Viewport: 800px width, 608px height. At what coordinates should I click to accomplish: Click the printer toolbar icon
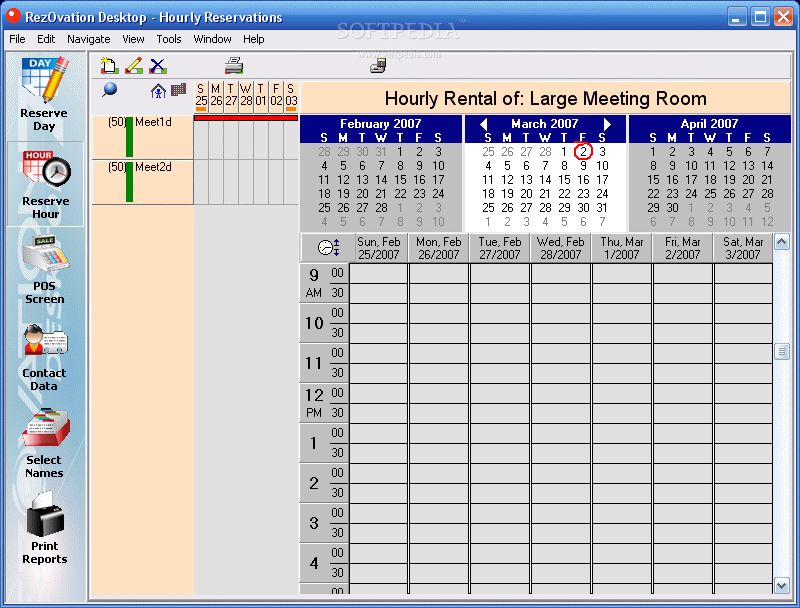coord(234,66)
